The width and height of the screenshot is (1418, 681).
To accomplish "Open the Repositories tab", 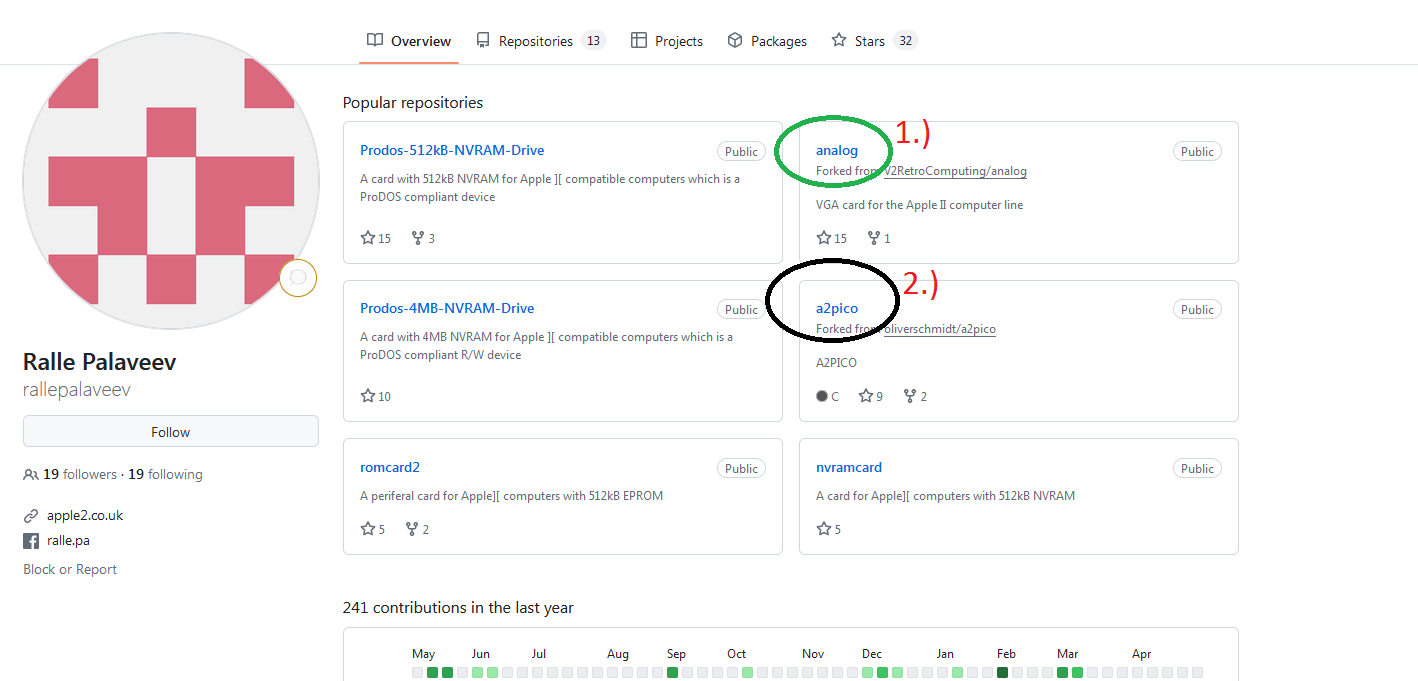I will click(x=540, y=41).
